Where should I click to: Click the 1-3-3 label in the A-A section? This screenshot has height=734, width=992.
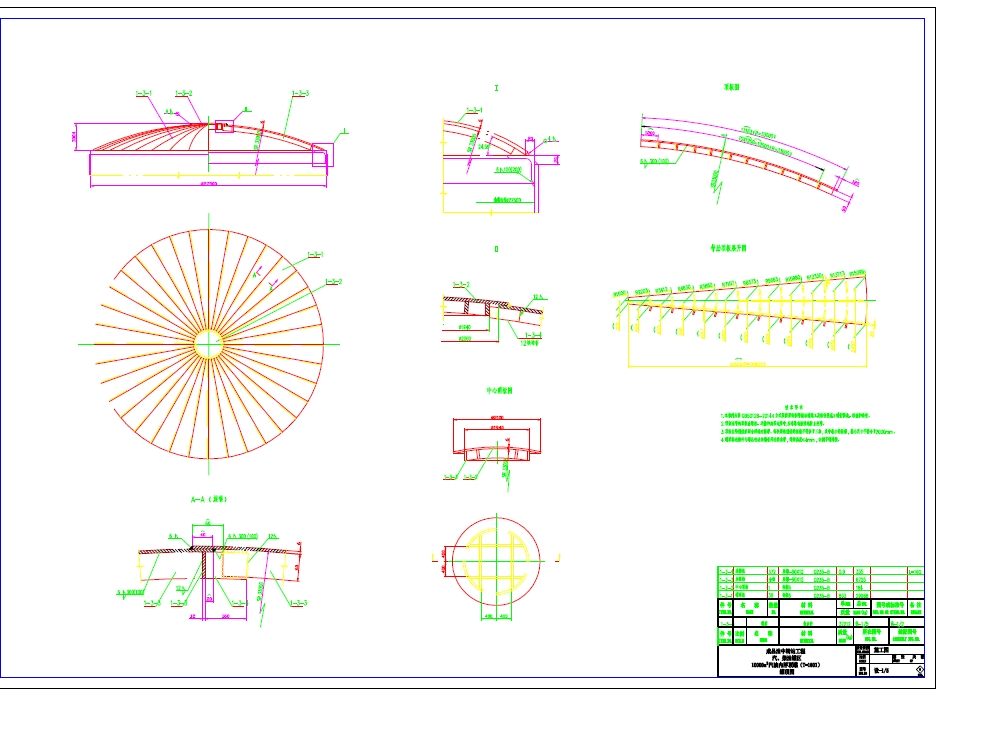299,603
